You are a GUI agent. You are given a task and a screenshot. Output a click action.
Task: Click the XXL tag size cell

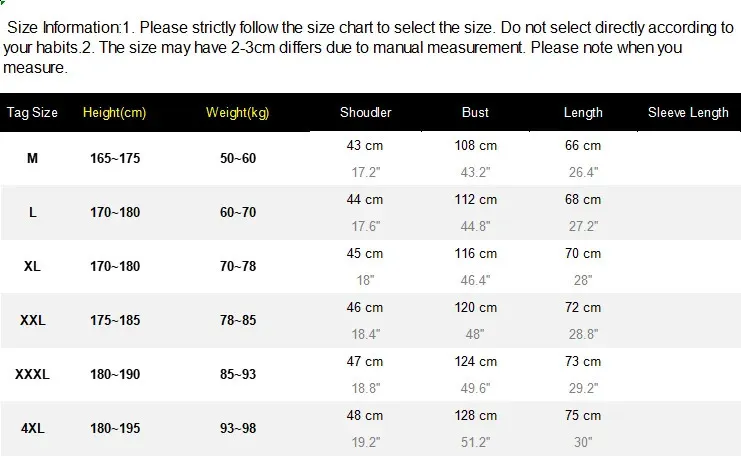[32, 320]
